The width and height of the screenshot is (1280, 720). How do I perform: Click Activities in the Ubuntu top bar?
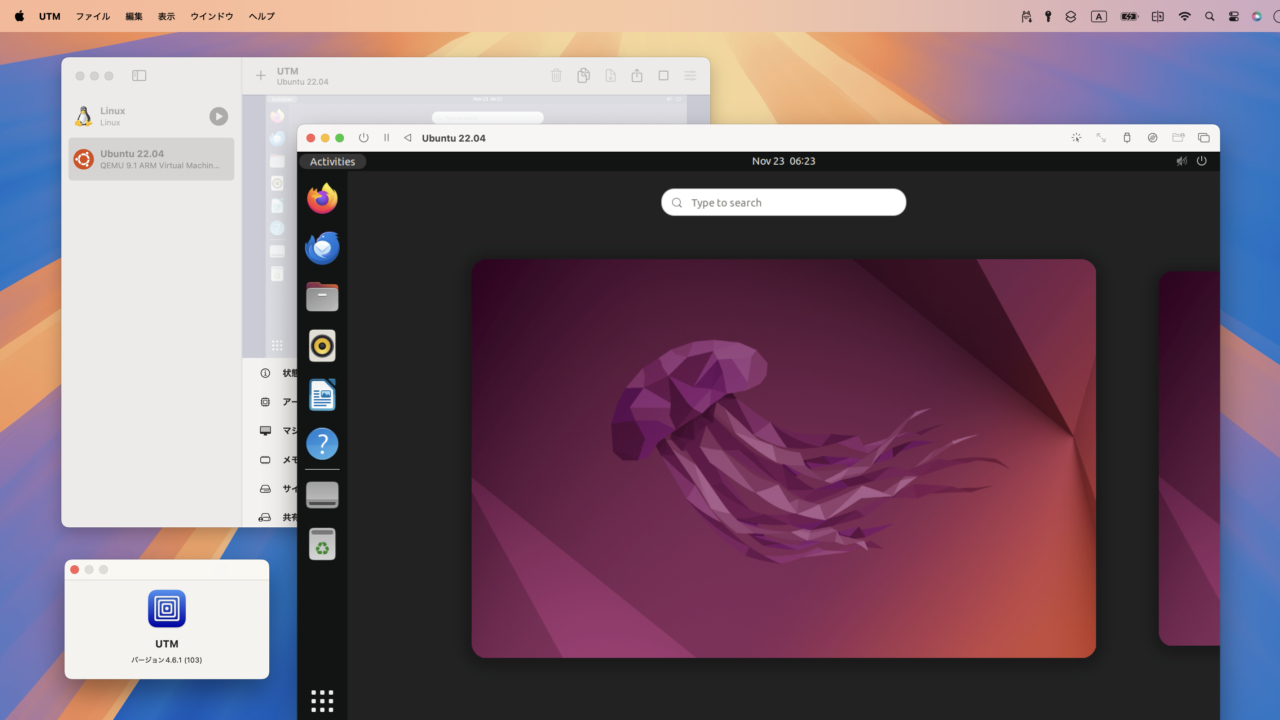click(333, 161)
